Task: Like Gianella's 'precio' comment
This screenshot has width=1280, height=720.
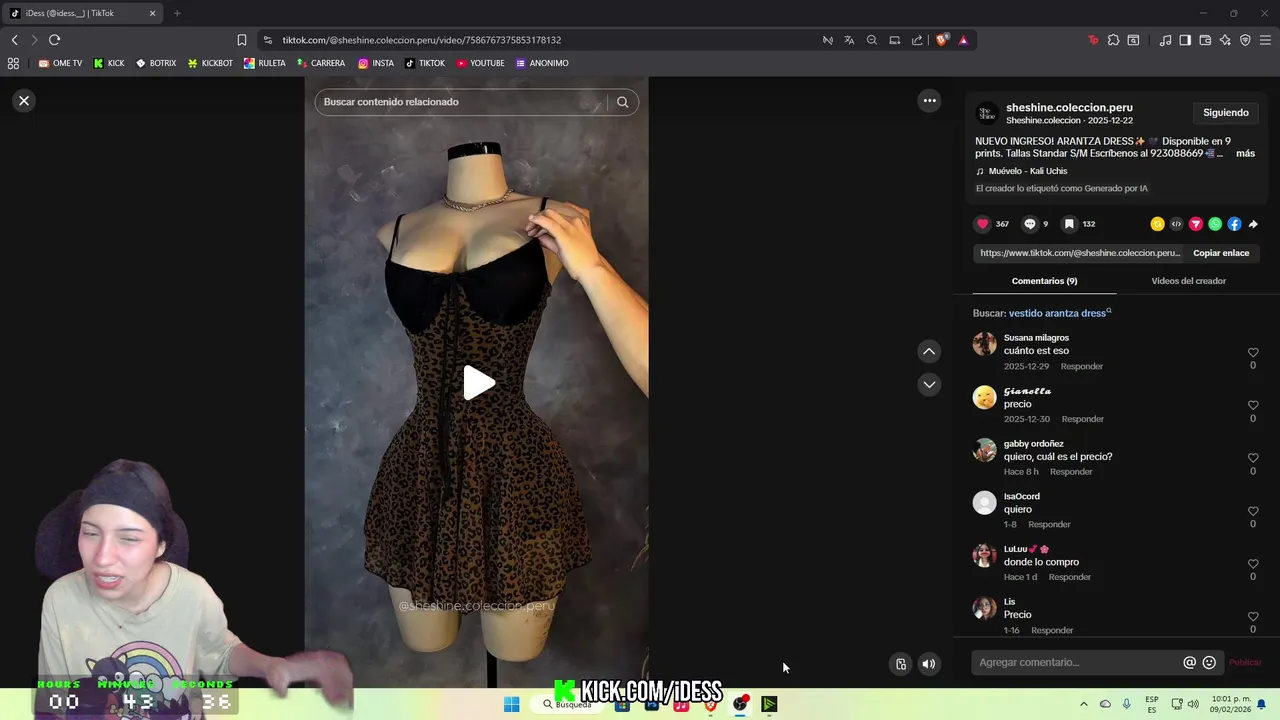Action: tap(1253, 406)
